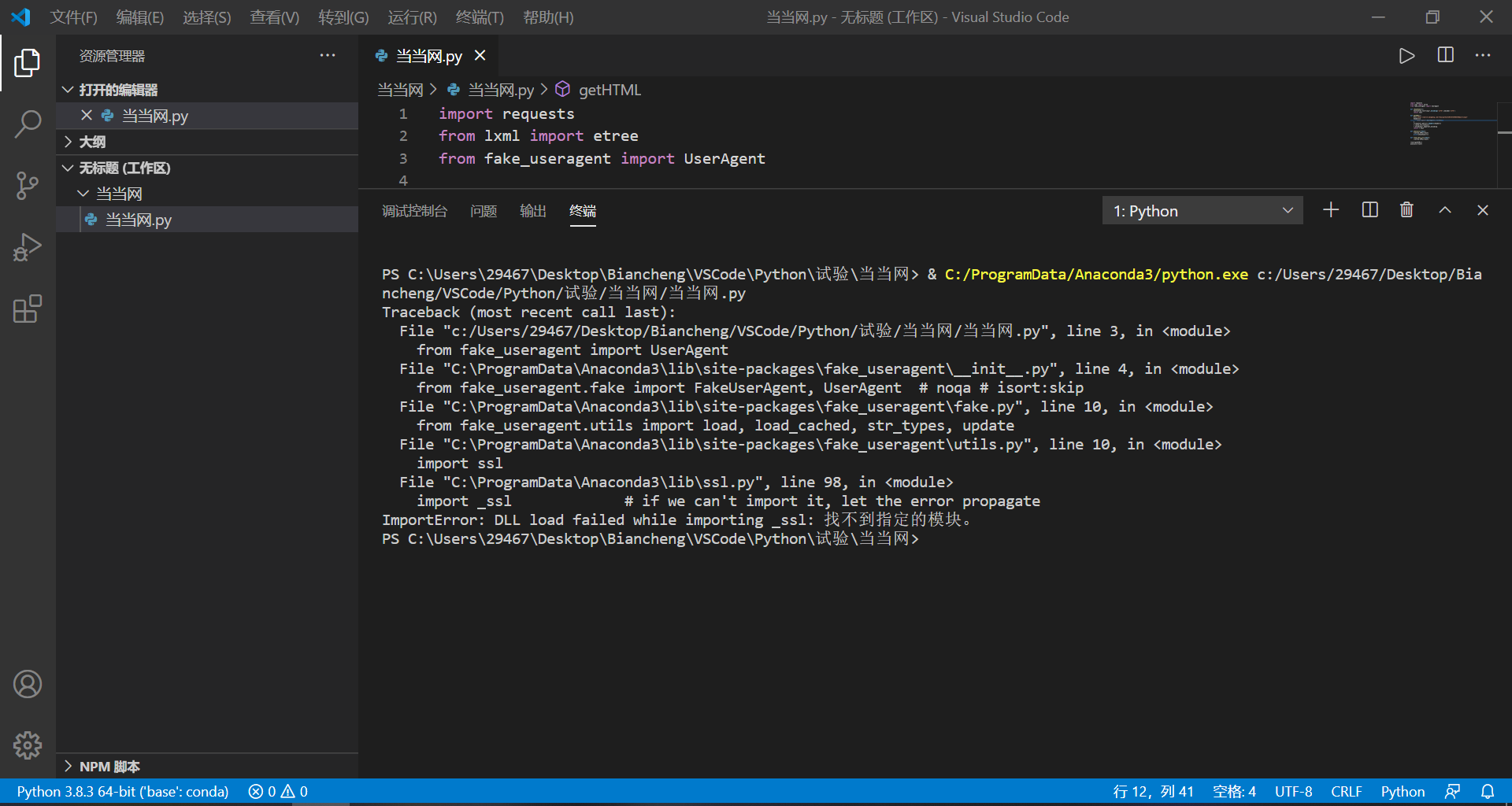This screenshot has height=806, width=1512.
Task: Open the 转到(G) menu
Action: 343,17
